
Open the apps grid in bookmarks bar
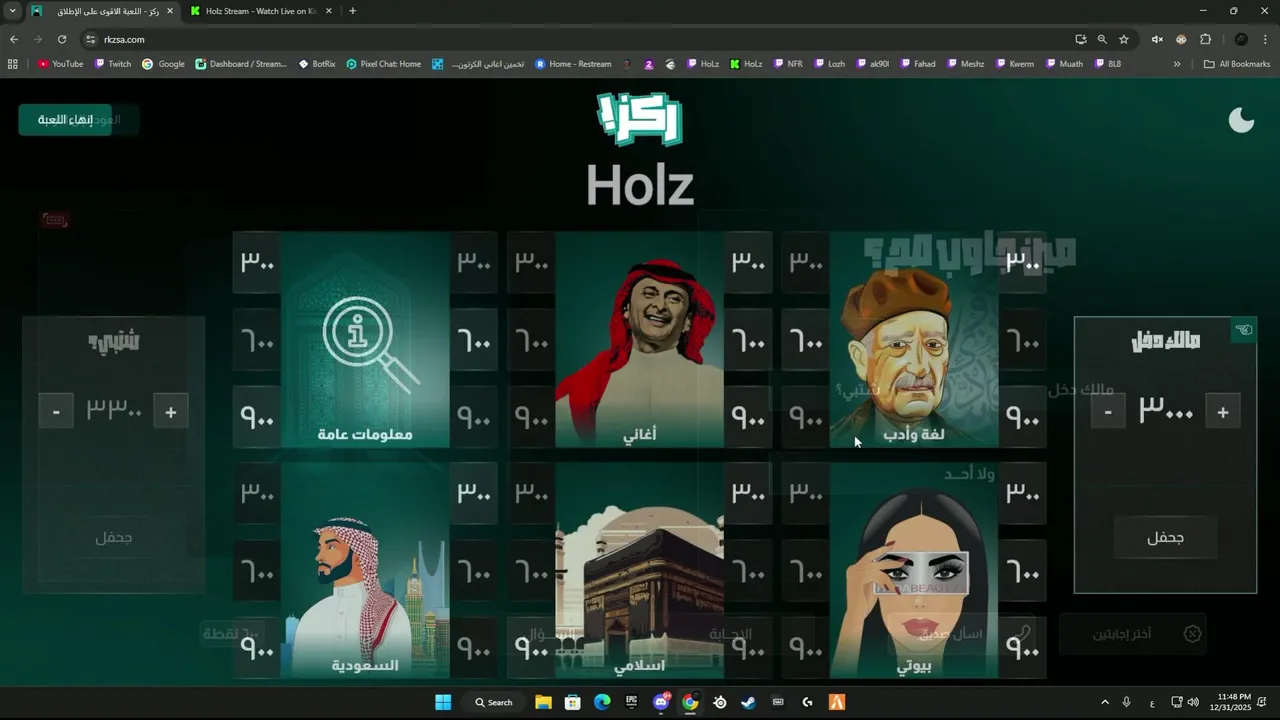click(x=12, y=64)
